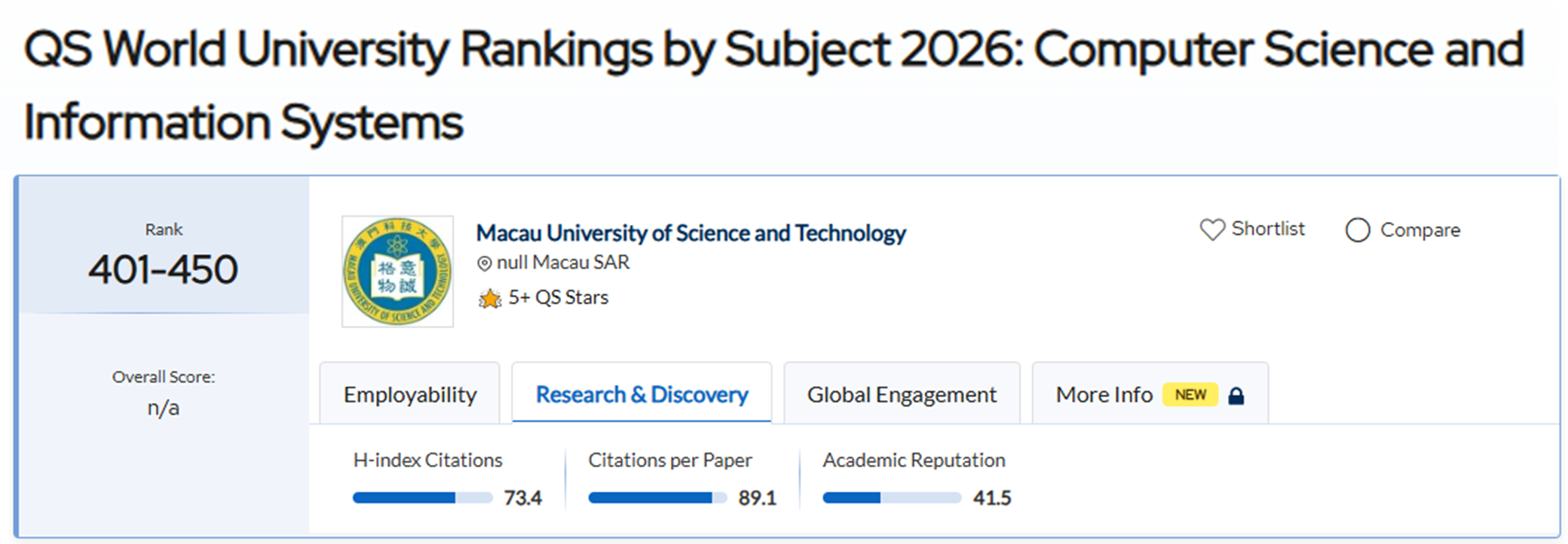Toggle the Compare radio button
This screenshot has width=1568, height=544.
tap(1358, 230)
